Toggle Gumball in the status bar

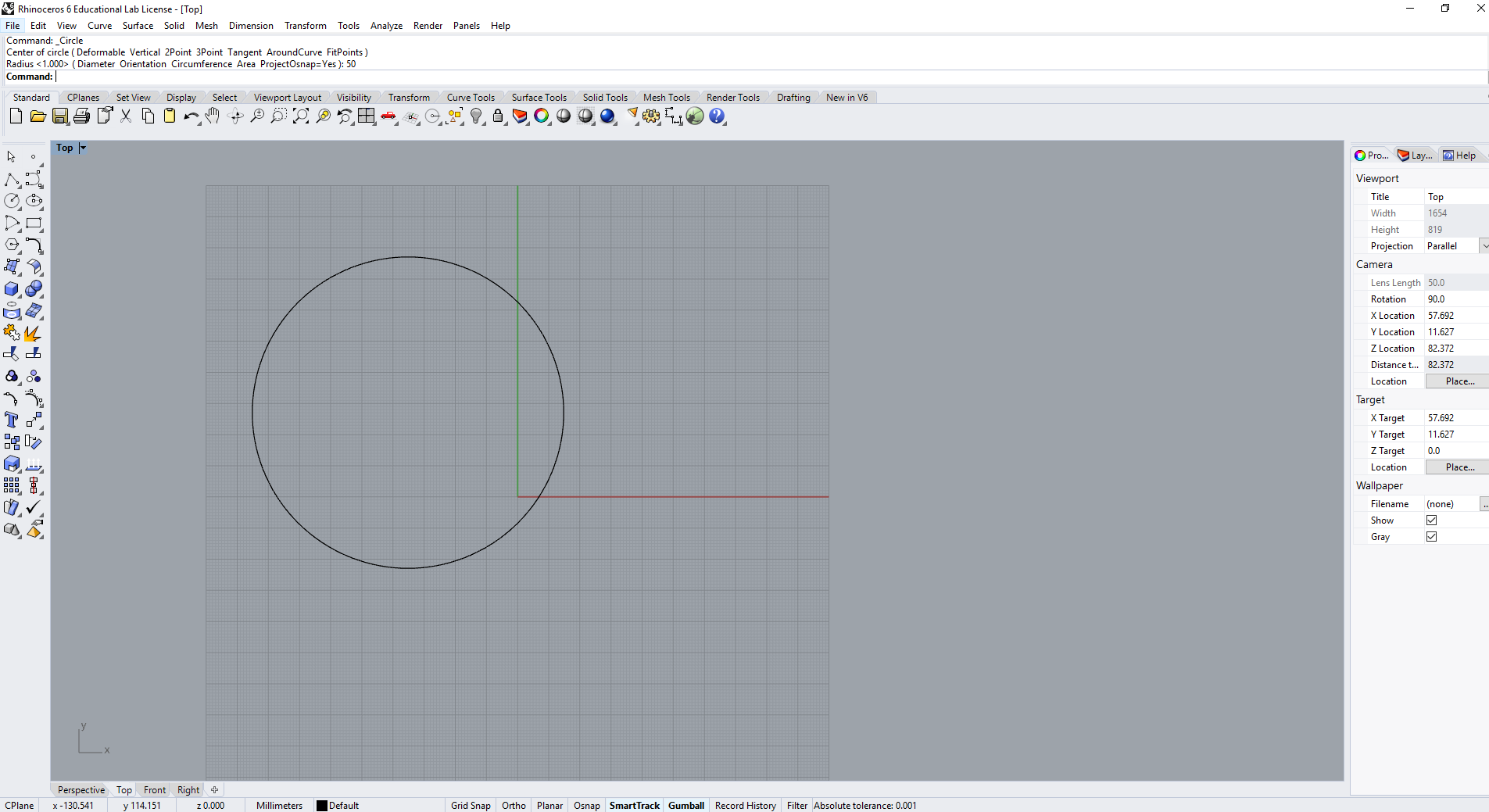pyautogui.click(x=686, y=806)
